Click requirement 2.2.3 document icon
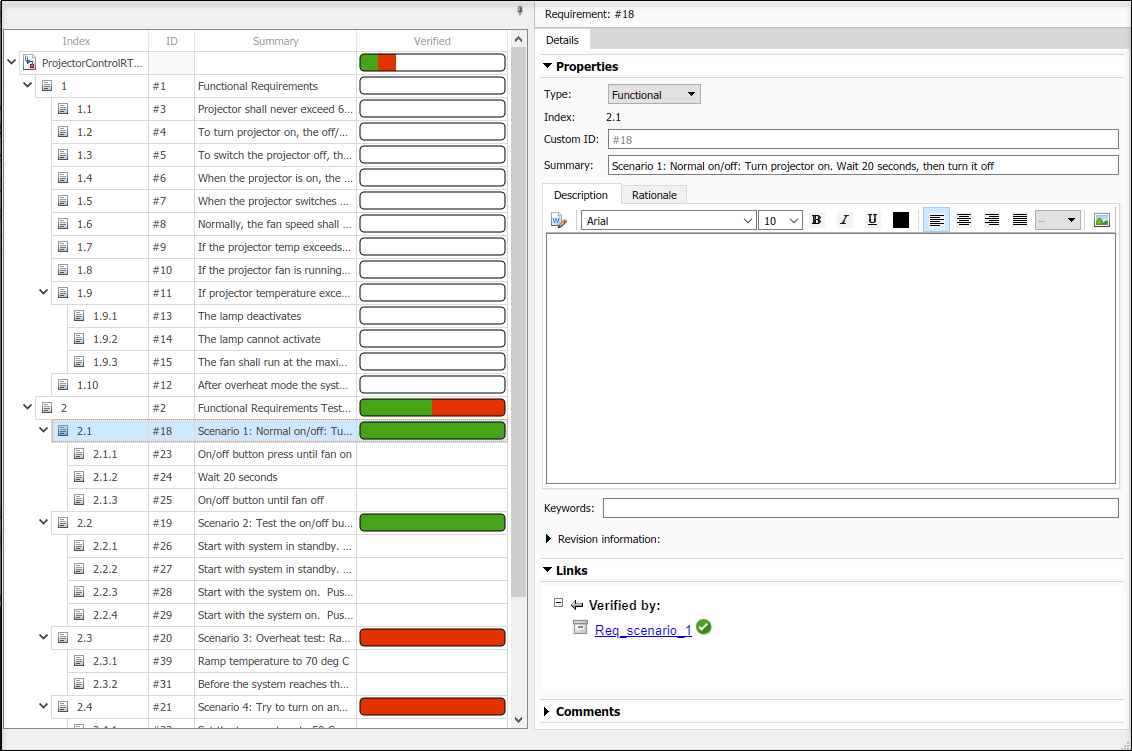The height and width of the screenshot is (751, 1132). coord(79,592)
